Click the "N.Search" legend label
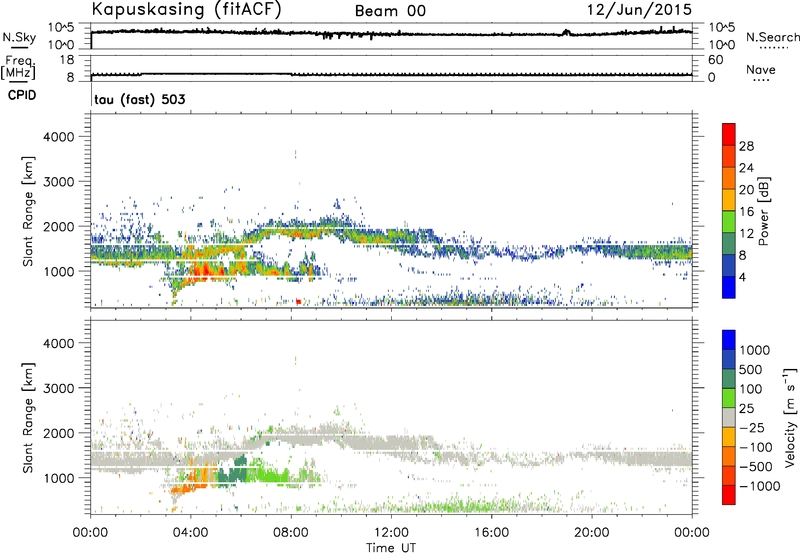Viewport: 800px width, 554px height. 772,37
